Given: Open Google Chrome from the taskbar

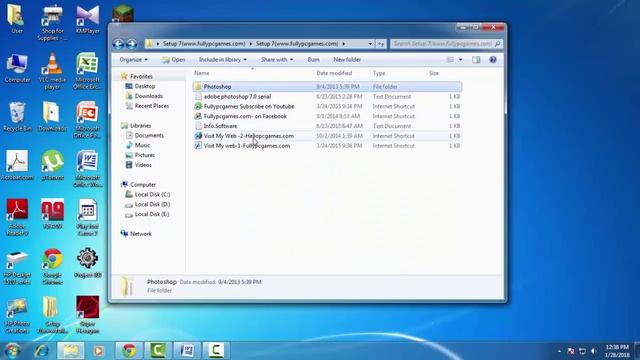Looking at the screenshot, I should tap(129, 351).
